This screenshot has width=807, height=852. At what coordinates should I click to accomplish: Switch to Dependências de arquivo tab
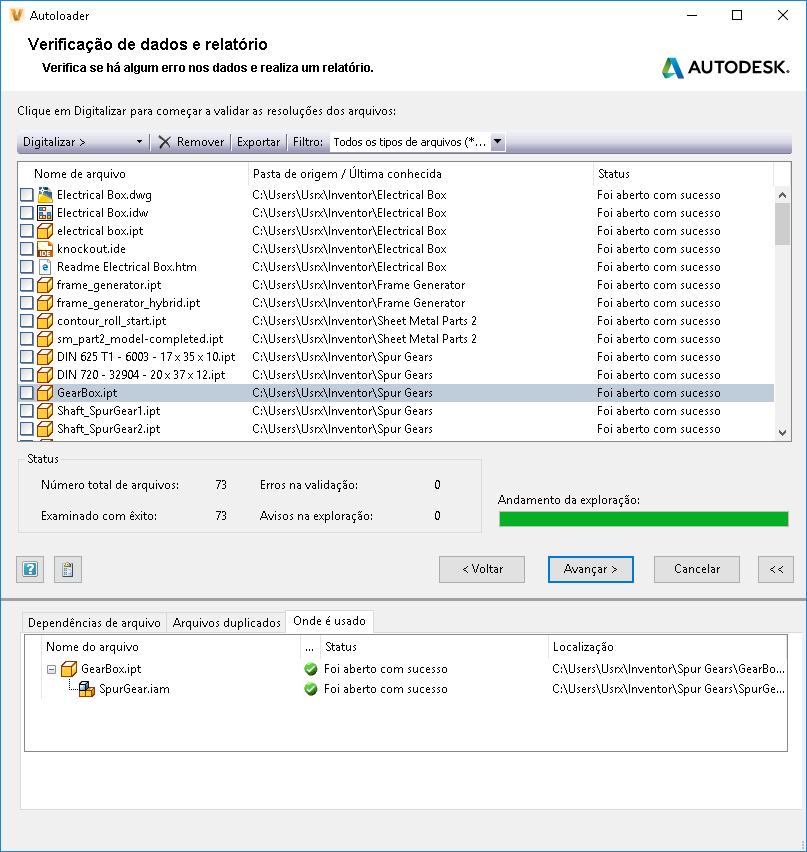click(x=94, y=623)
